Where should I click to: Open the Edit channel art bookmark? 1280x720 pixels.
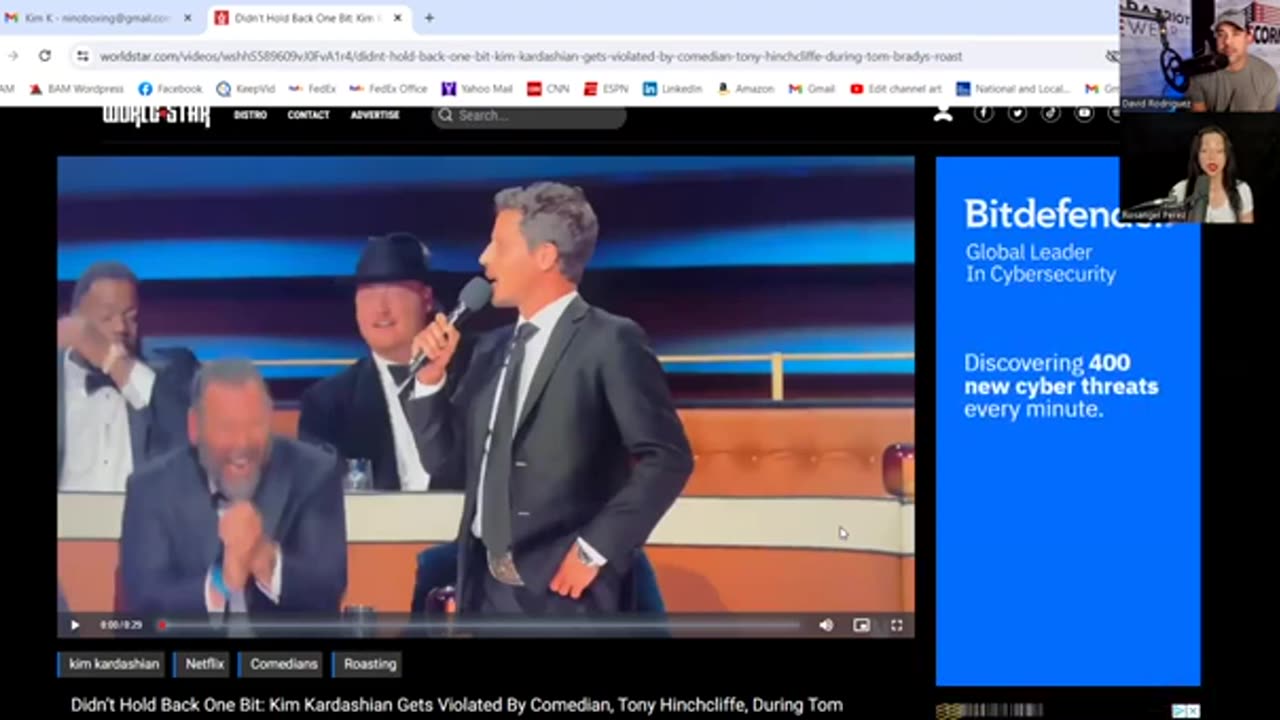tap(895, 89)
